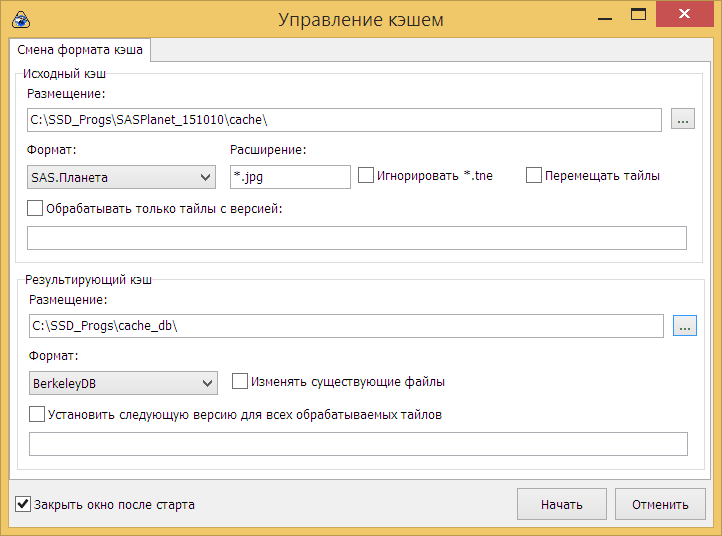Click the source cache path field
This screenshot has width=722, height=536.
[x=344, y=120]
